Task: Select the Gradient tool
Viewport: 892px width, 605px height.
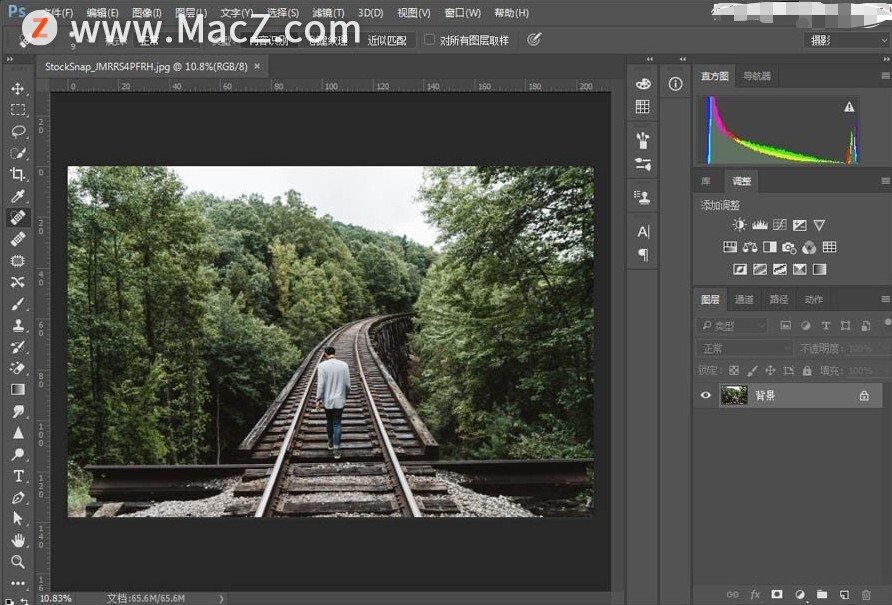Action: 18,389
